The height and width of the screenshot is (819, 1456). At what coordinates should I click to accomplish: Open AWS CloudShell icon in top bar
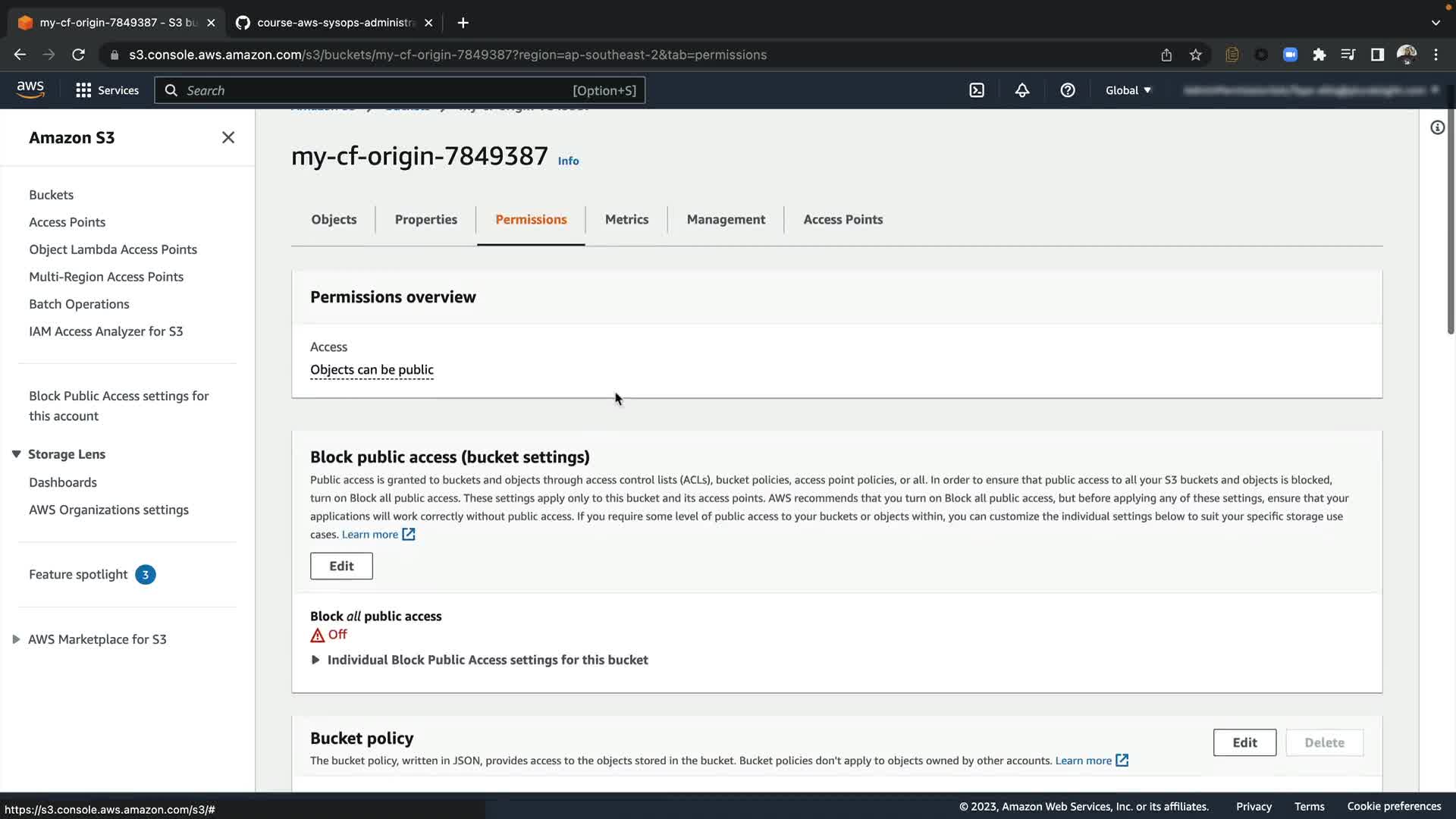tap(977, 90)
